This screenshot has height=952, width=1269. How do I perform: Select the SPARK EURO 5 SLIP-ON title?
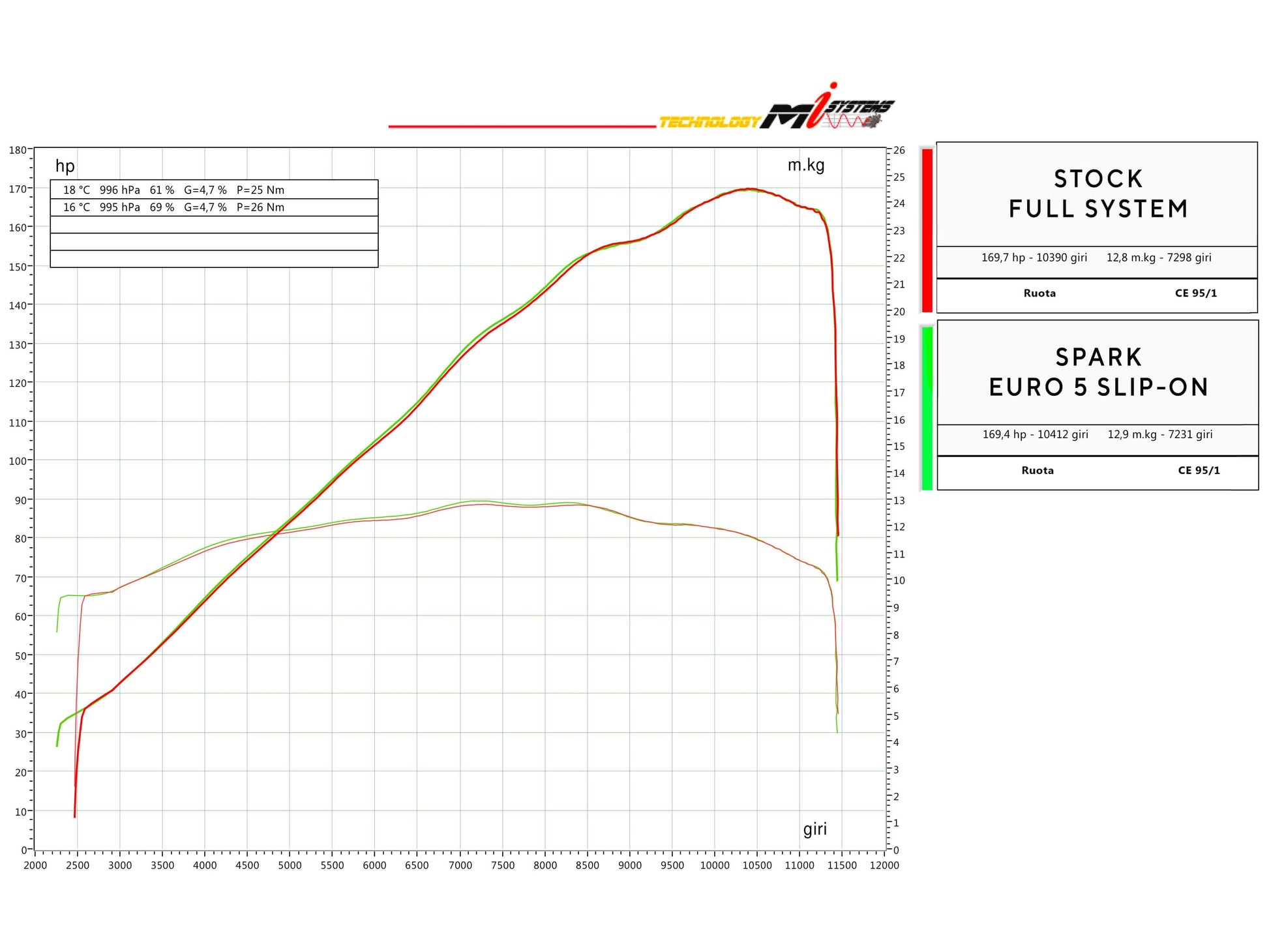1098,372
